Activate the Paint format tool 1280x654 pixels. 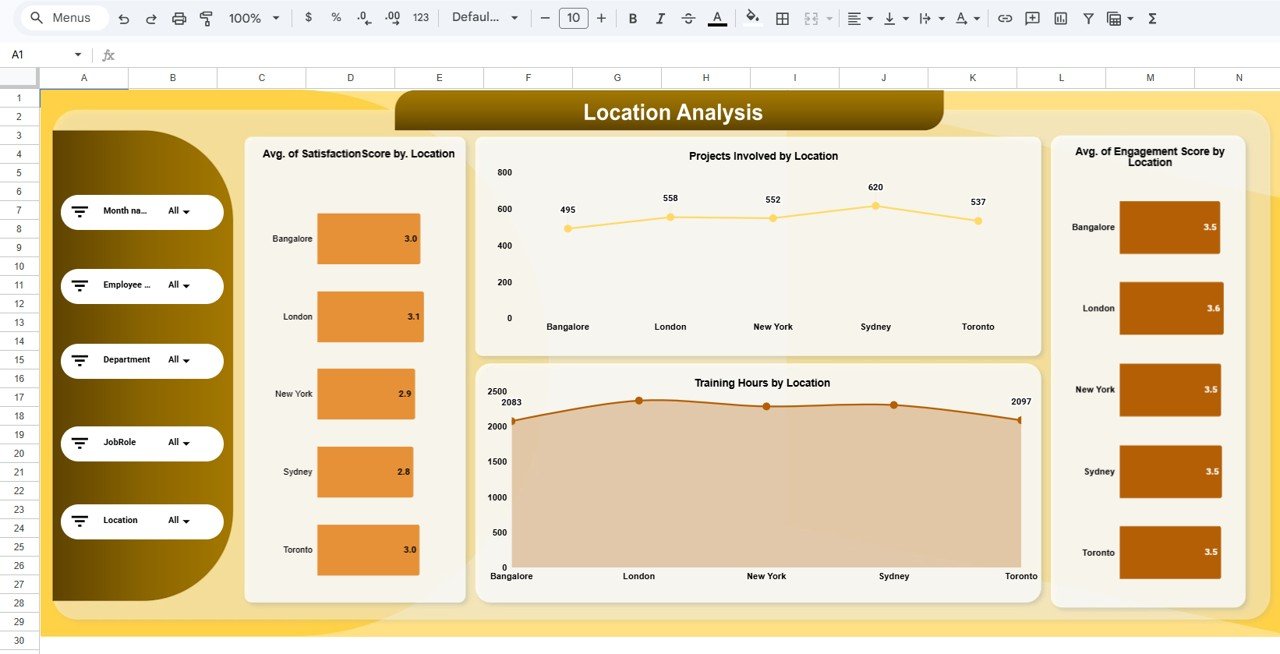[x=206, y=18]
